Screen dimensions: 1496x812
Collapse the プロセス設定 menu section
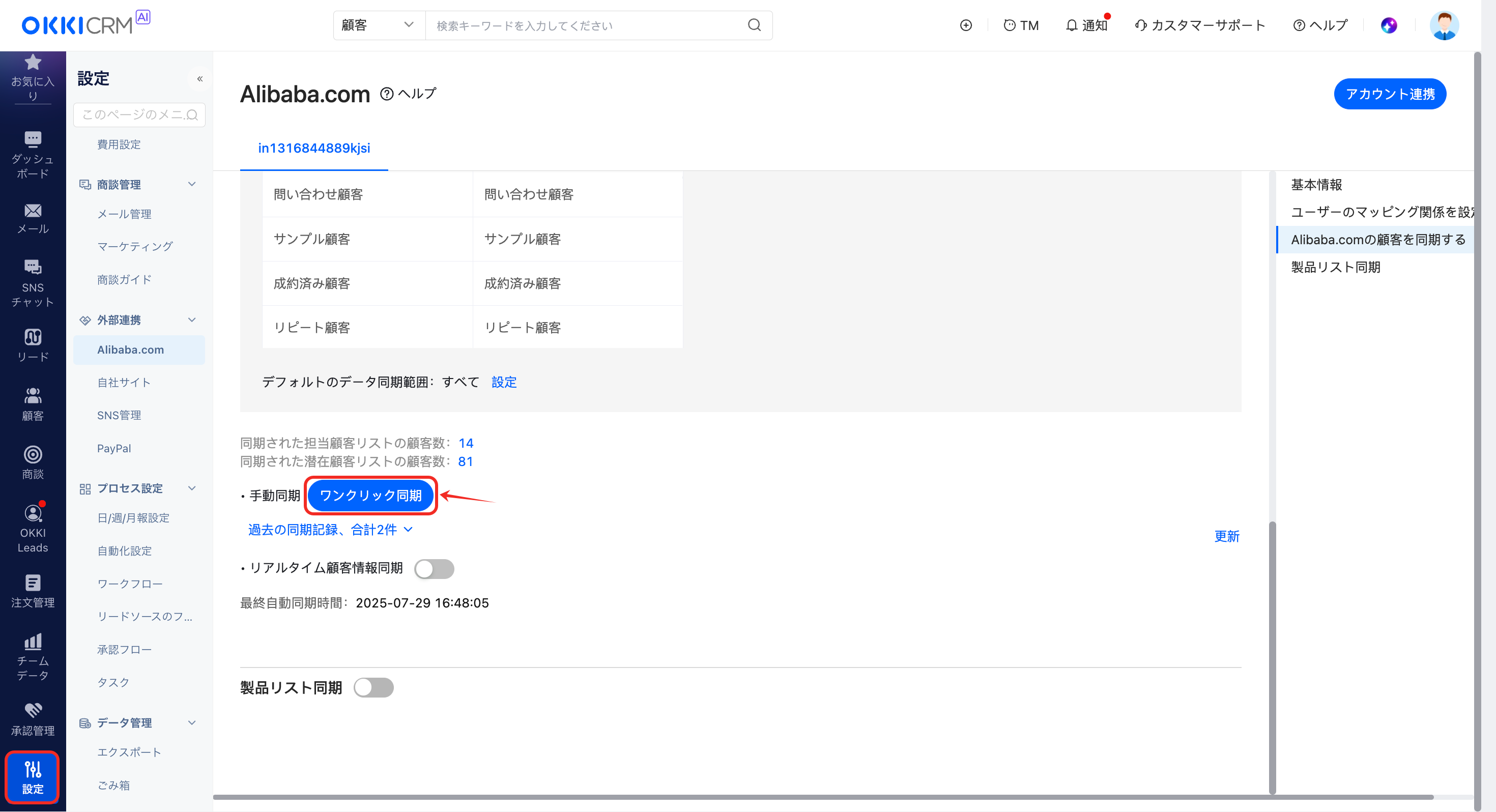point(192,488)
